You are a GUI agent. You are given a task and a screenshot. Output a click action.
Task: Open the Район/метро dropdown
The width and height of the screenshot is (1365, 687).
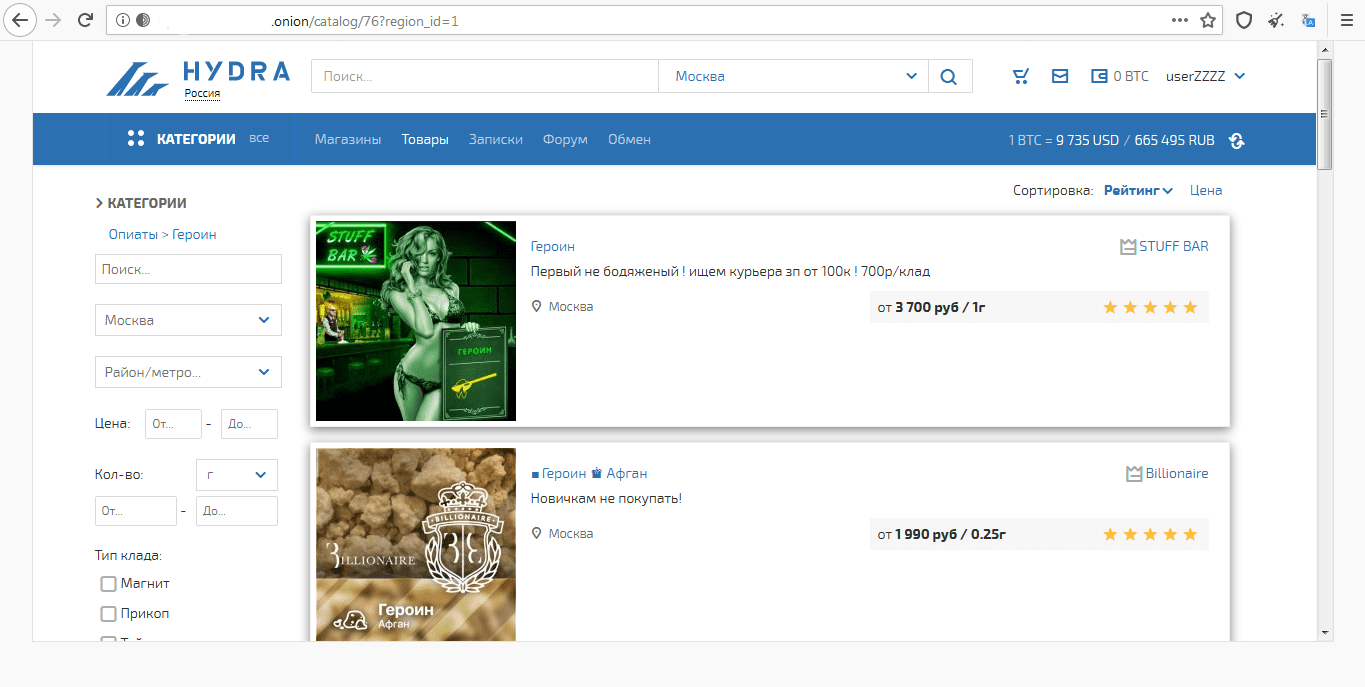tap(188, 372)
